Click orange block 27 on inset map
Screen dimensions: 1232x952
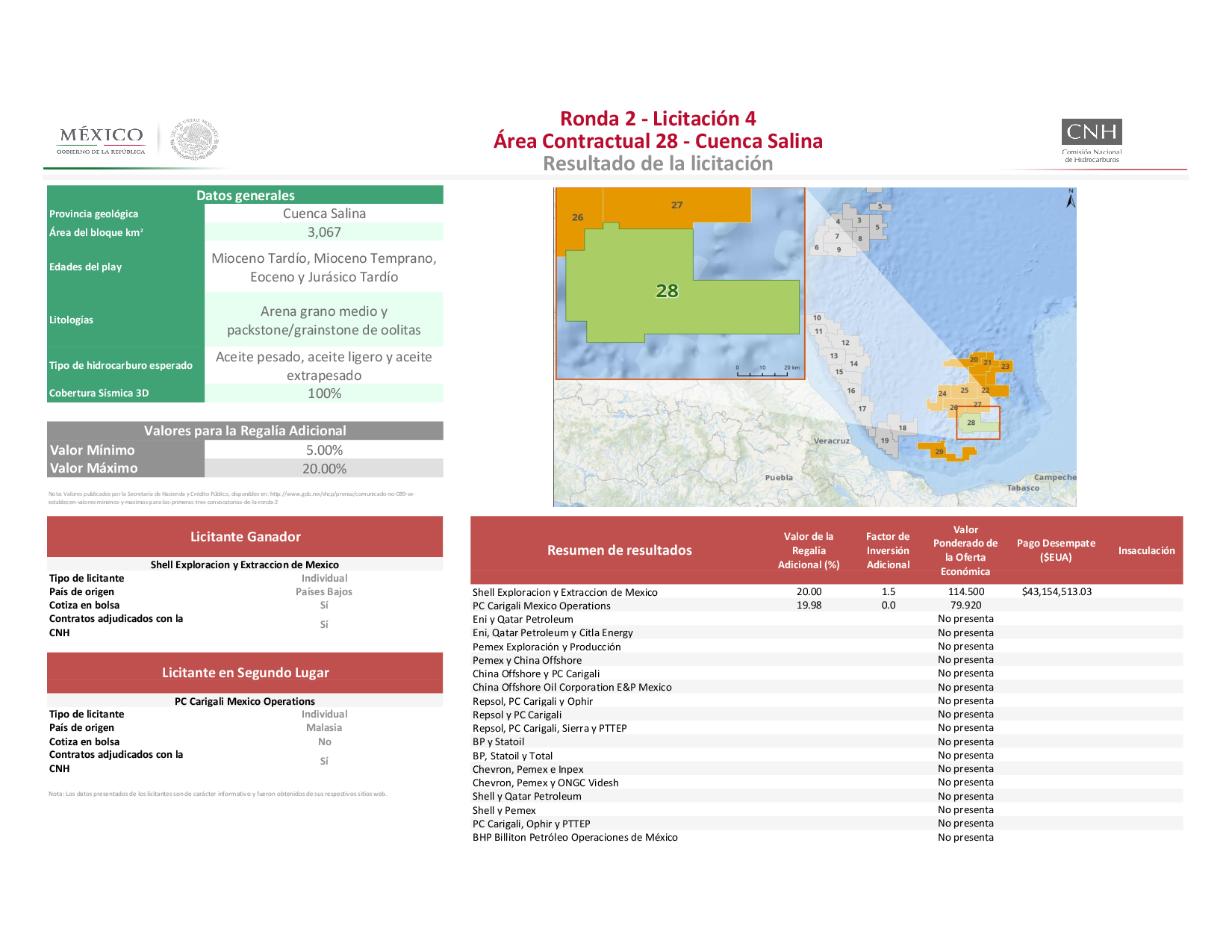[x=676, y=205]
